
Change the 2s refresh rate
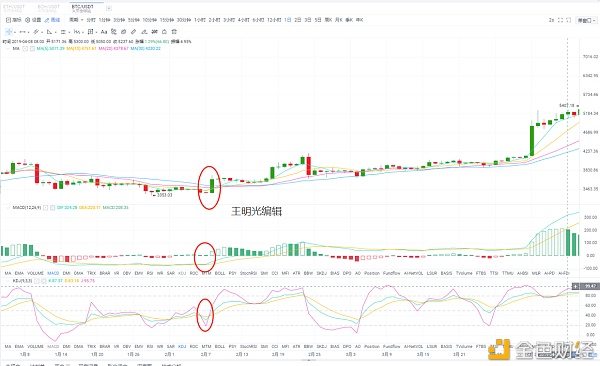(551, 20)
